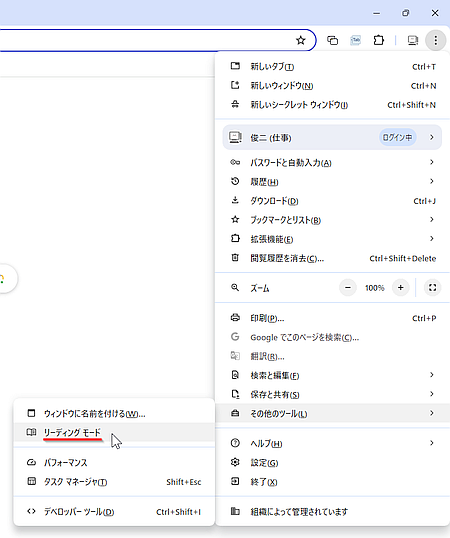The width and height of the screenshot is (450, 538).
Task: Click the download icon beside ダウンロード
Action: tap(235, 200)
